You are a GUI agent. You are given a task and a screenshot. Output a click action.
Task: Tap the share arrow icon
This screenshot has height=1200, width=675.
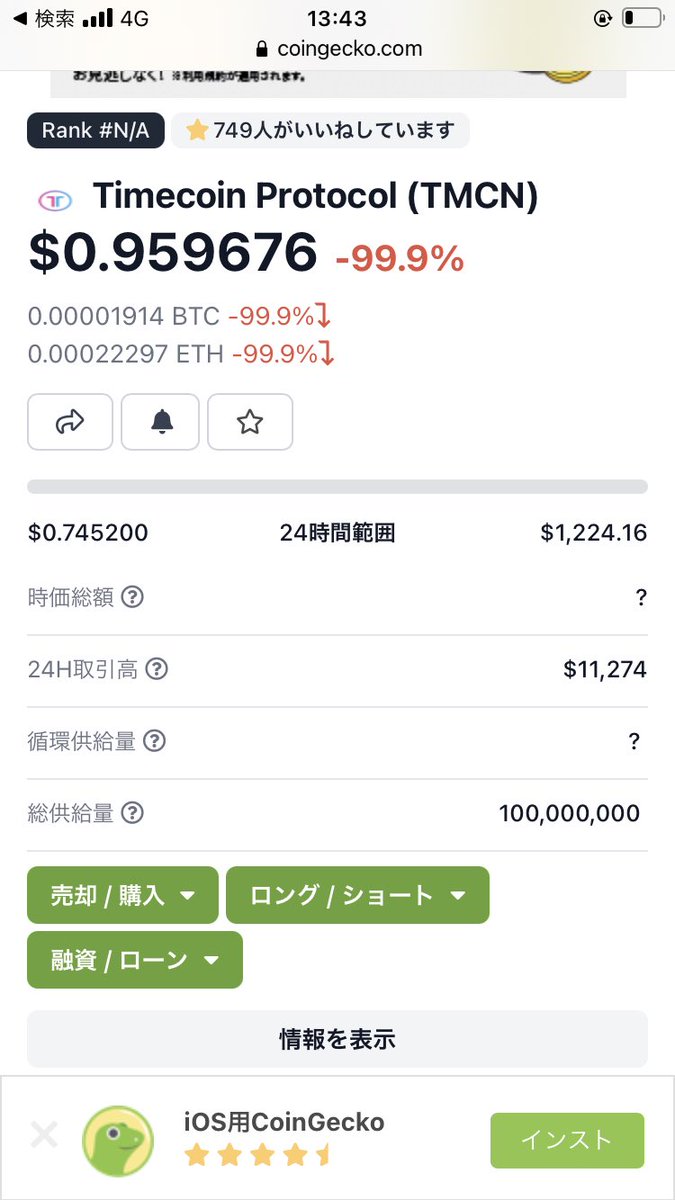point(70,422)
